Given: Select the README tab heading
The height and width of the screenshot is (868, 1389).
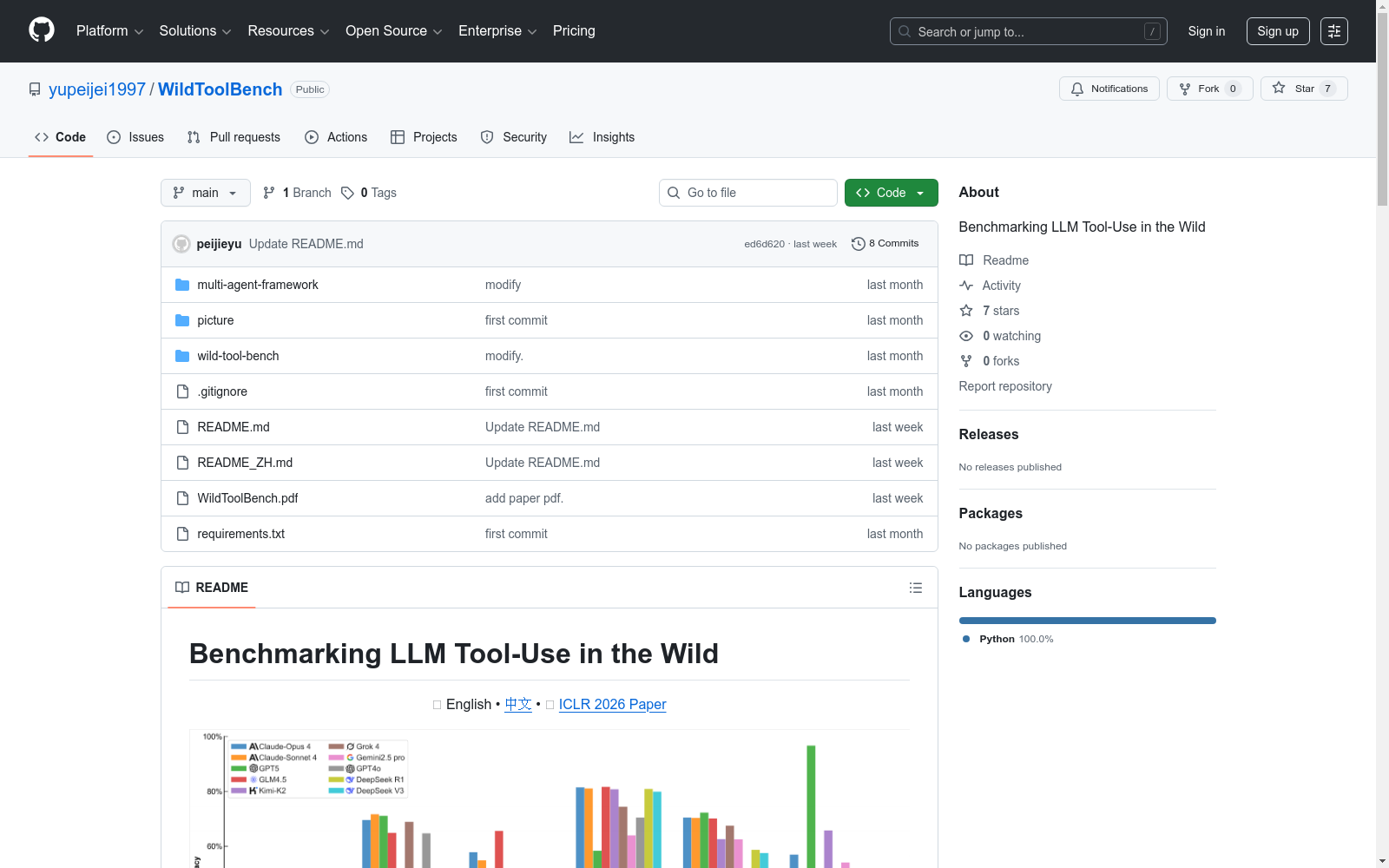Looking at the screenshot, I should pyautogui.click(x=212, y=588).
